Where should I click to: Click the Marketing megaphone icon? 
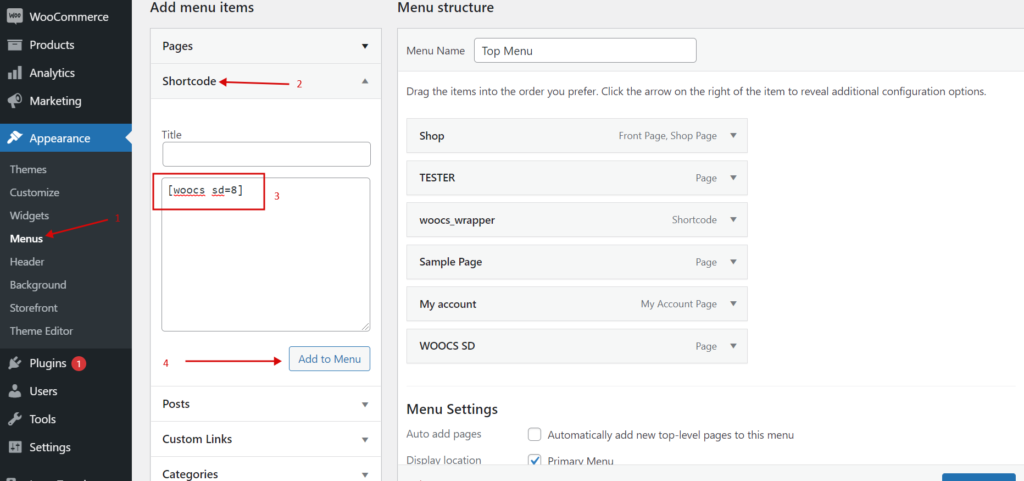point(15,101)
